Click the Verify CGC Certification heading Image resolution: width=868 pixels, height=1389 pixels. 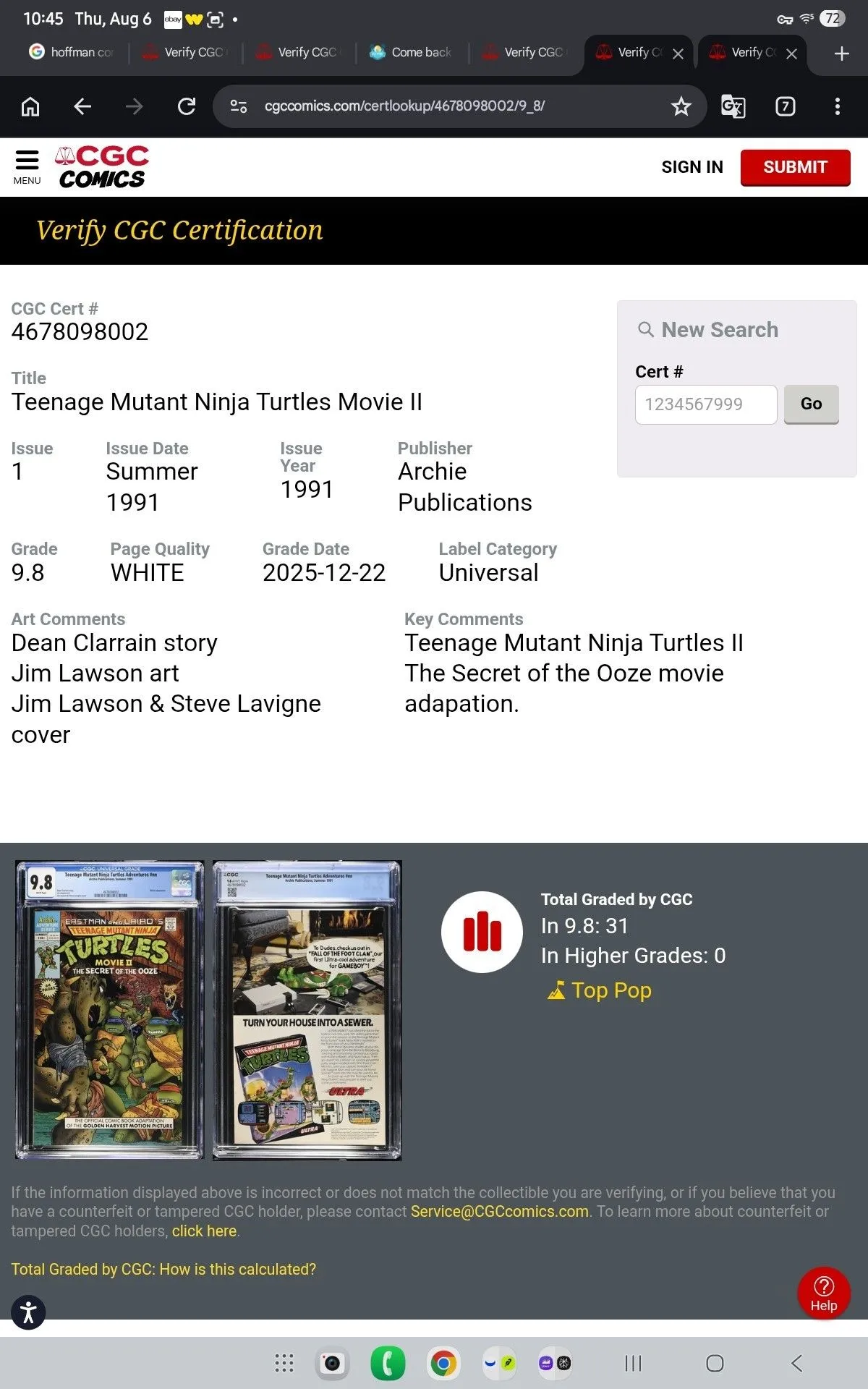tap(179, 230)
